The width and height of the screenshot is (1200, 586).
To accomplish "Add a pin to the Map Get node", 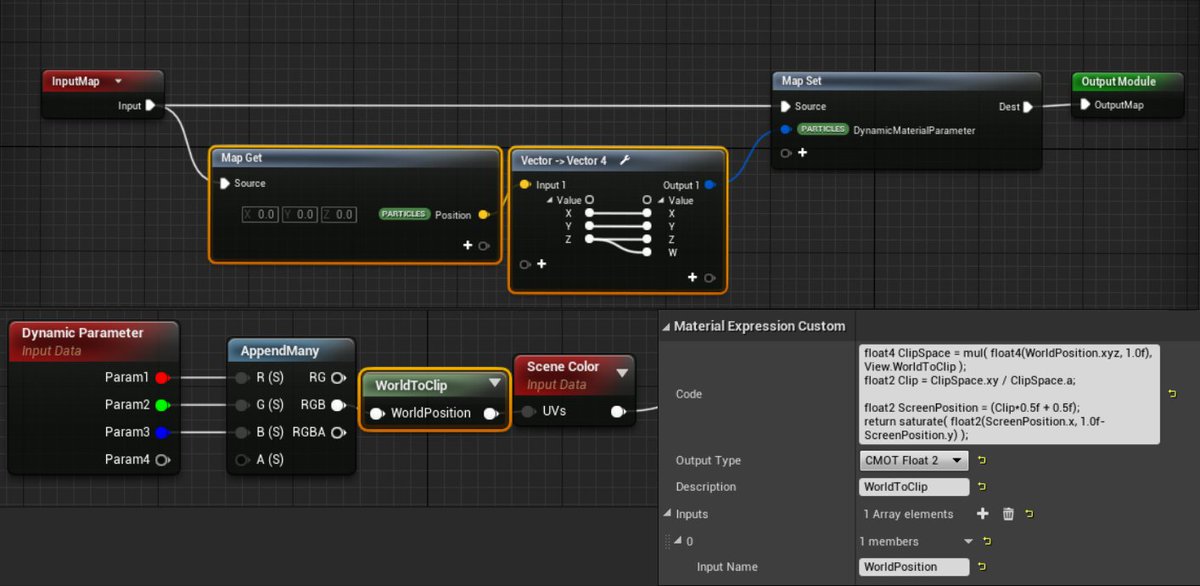I will click(467, 245).
